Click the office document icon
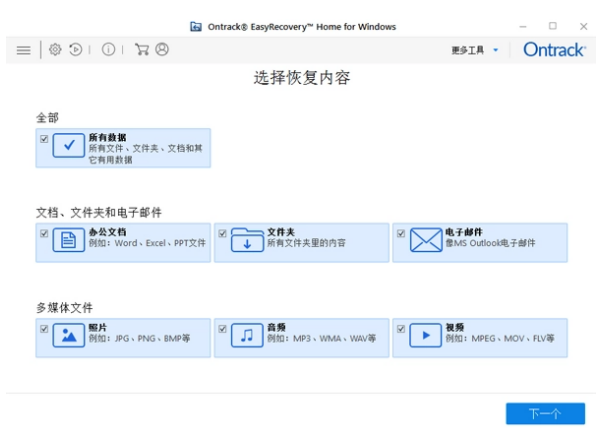 click(69, 241)
